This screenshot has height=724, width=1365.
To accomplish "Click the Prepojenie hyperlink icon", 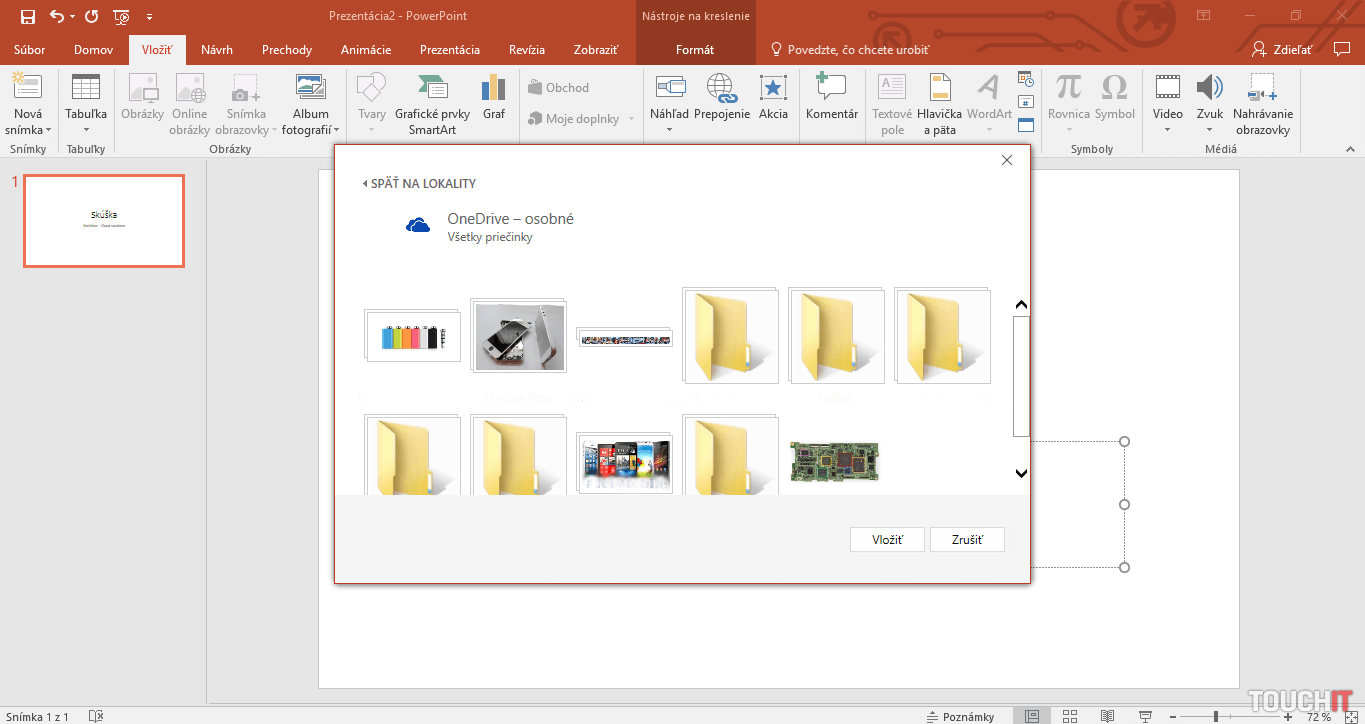I will tap(721, 88).
